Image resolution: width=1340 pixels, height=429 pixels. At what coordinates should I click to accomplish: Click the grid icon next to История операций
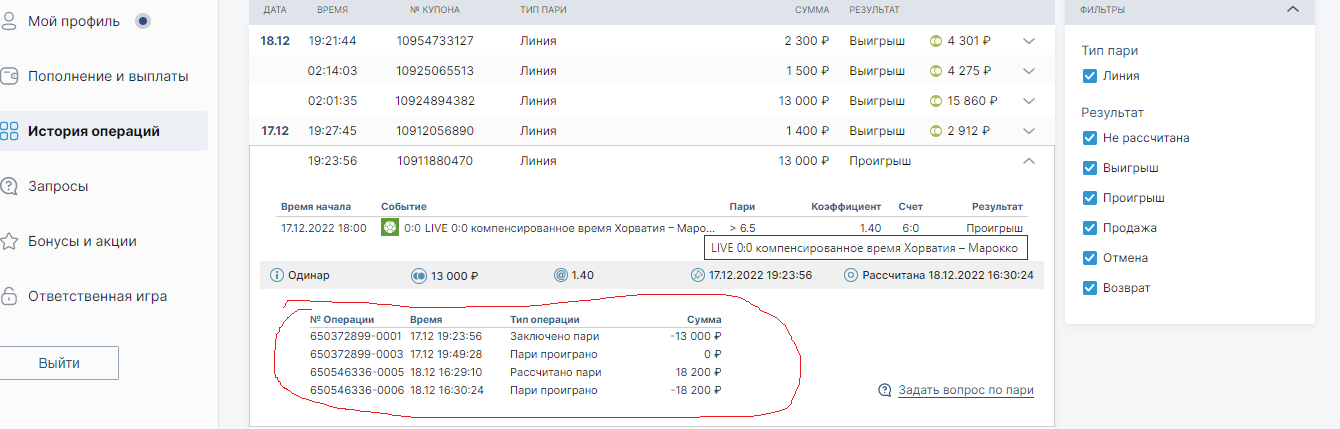click(x=9, y=131)
